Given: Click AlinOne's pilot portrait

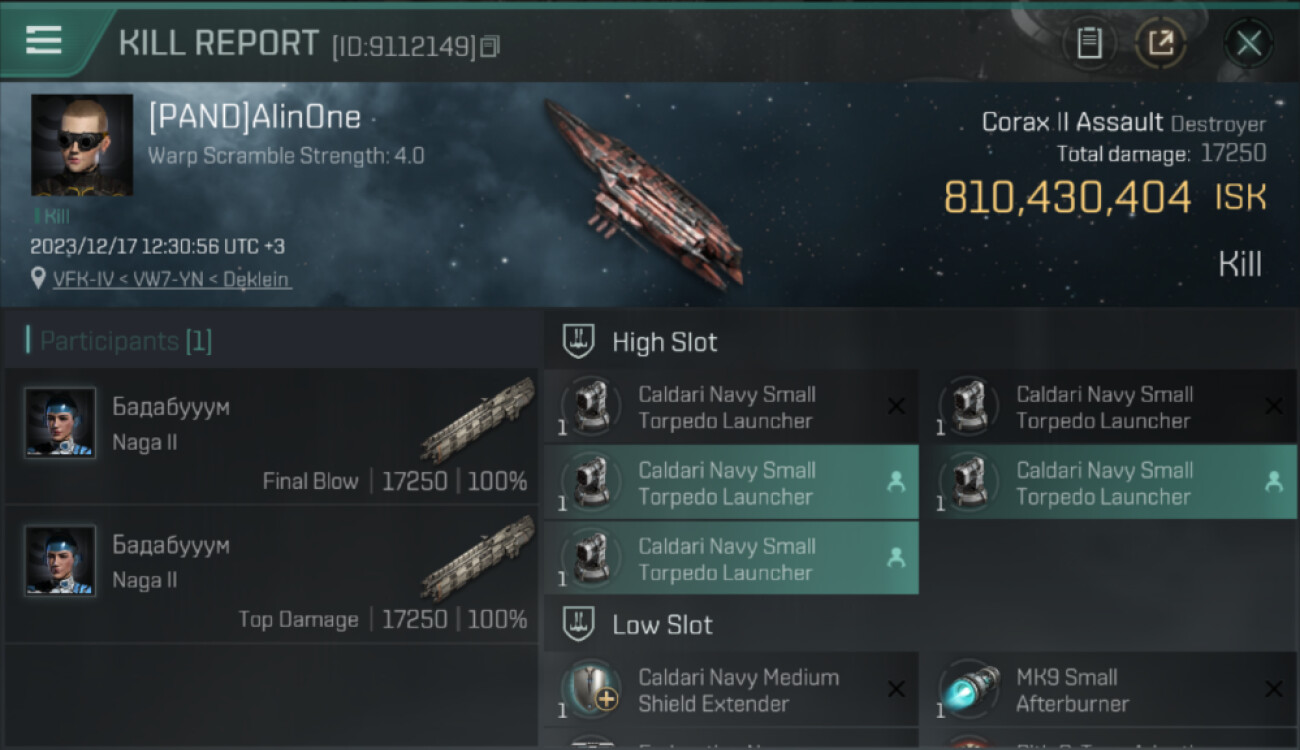Looking at the screenshot, I should click(82, 145).
